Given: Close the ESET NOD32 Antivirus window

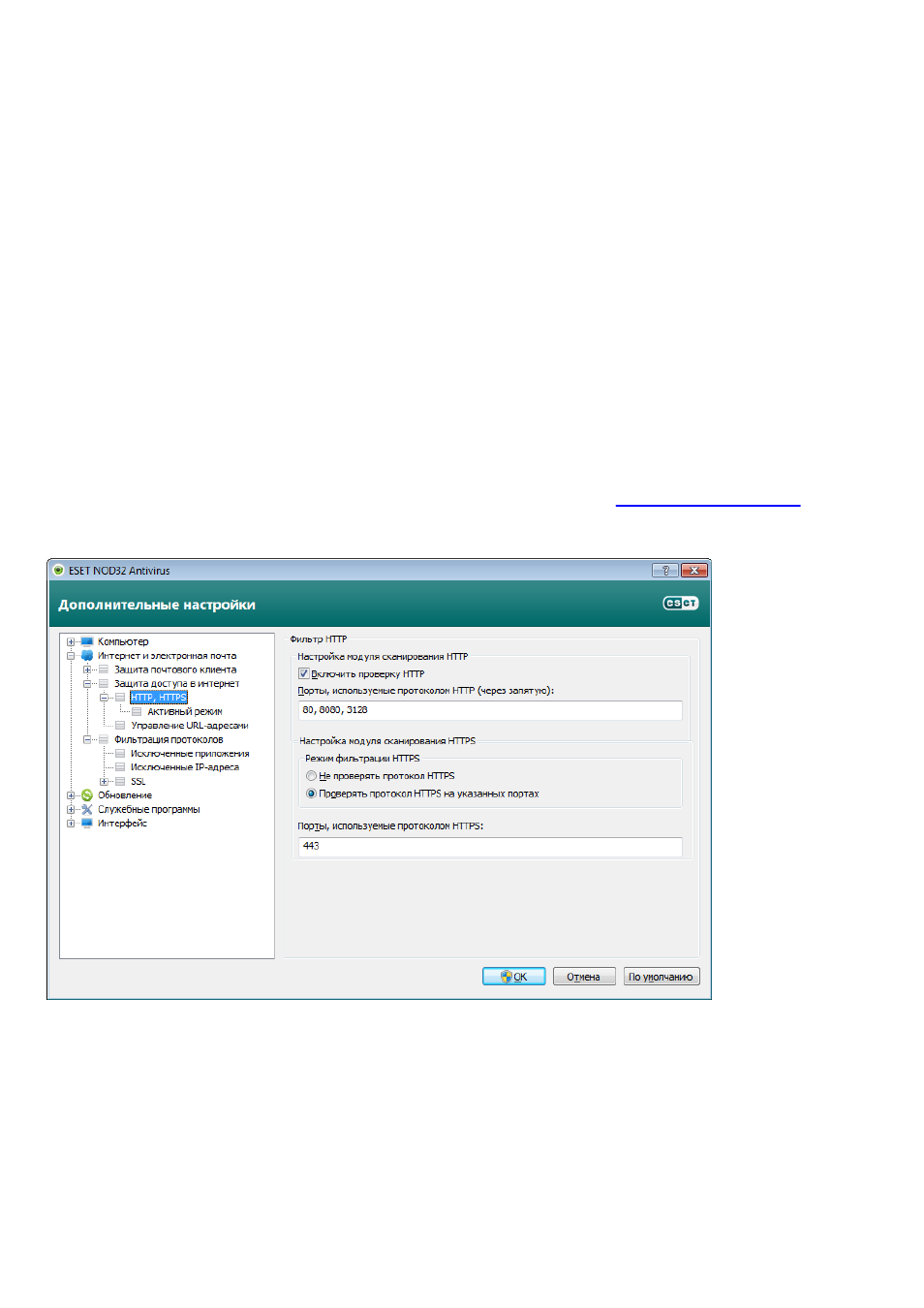Looking at the screenshot, I should point(694,571).
